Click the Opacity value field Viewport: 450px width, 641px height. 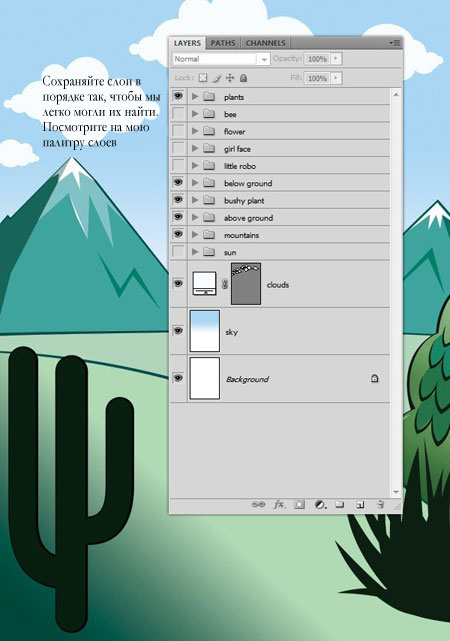pyautogui.click(x=317, y=59)
